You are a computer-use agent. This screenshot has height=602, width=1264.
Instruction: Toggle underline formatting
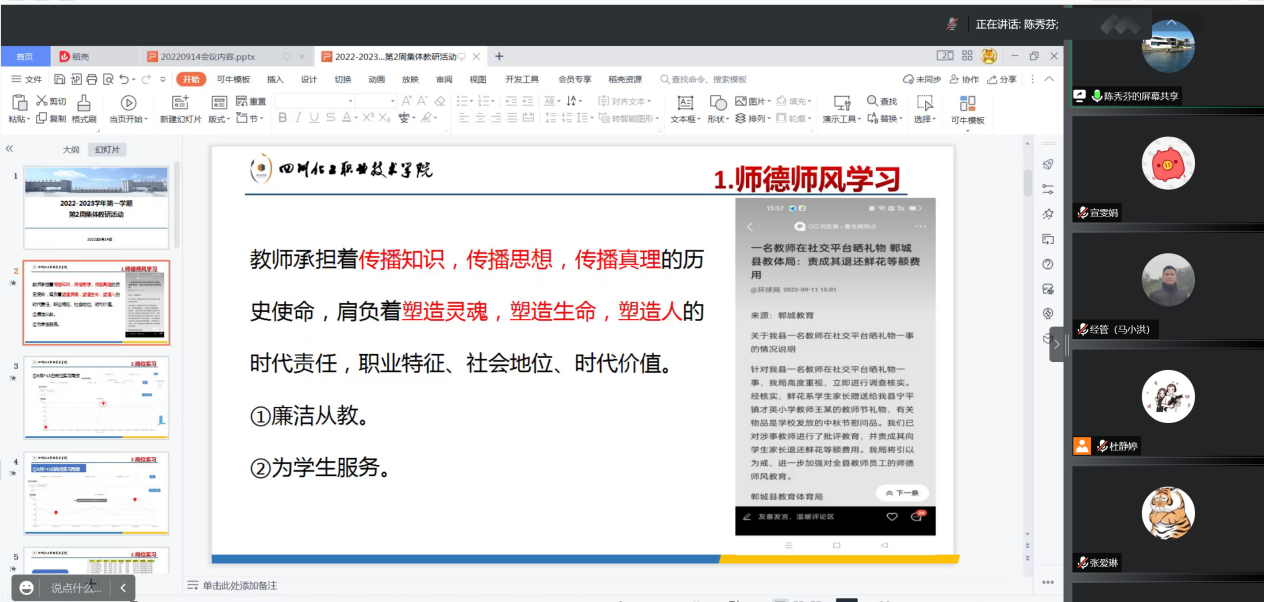(x=315, y=118)
